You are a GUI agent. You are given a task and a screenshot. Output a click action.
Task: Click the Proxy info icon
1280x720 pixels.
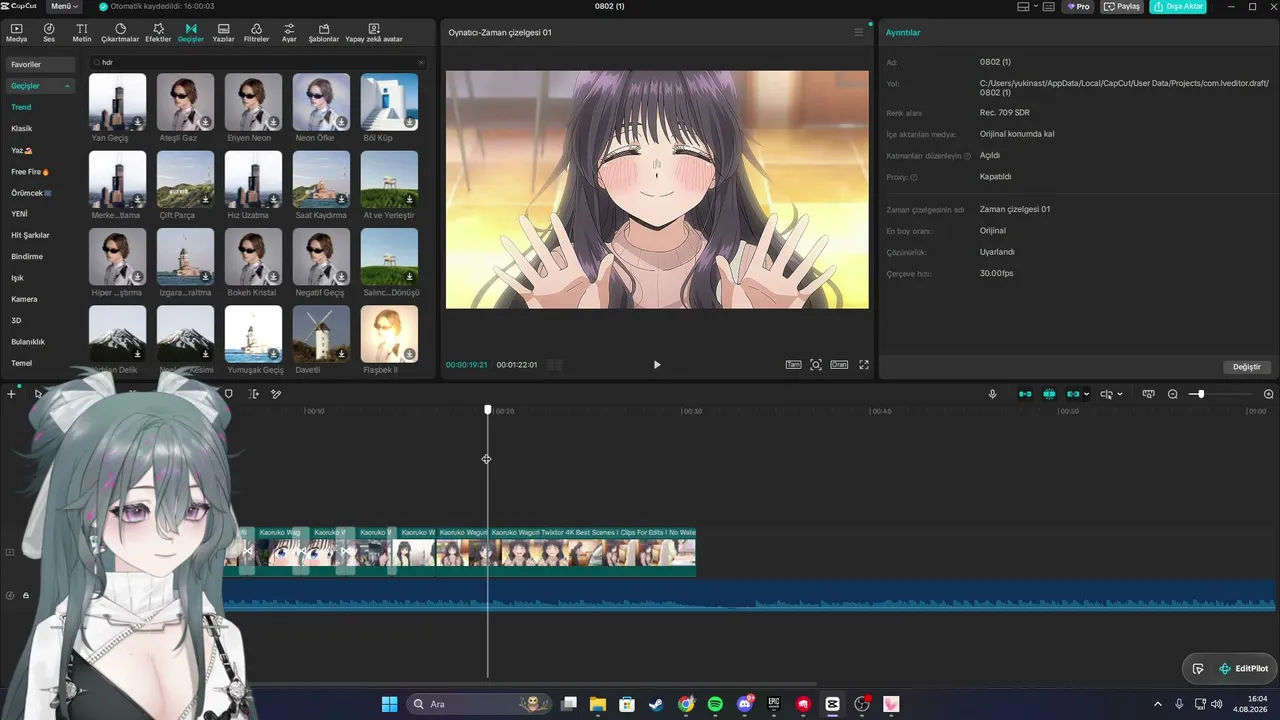(914, 177)
